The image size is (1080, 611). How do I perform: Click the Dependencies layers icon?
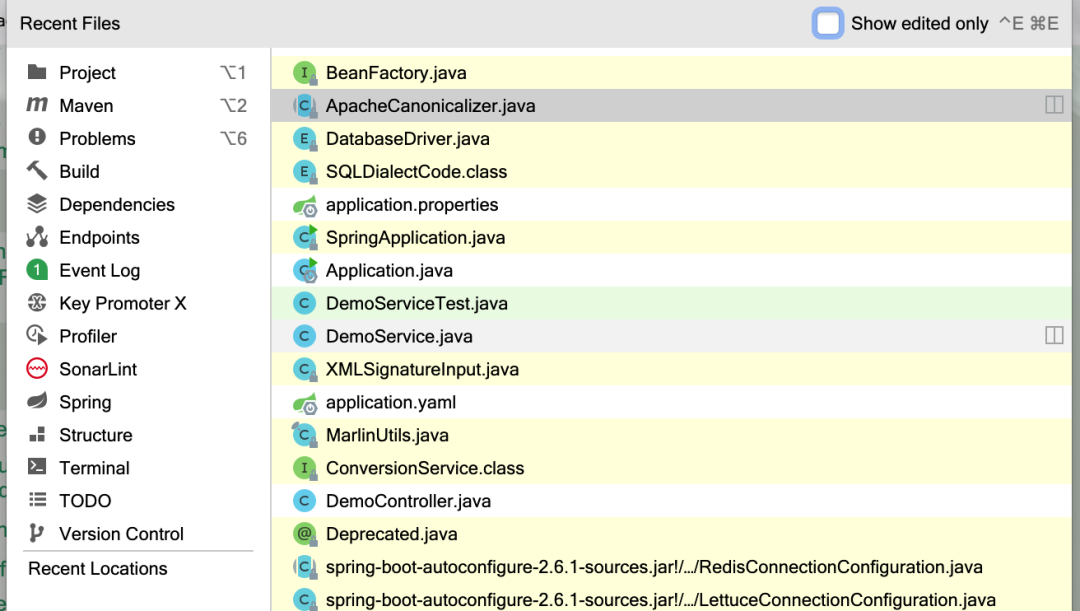[37, 204]
